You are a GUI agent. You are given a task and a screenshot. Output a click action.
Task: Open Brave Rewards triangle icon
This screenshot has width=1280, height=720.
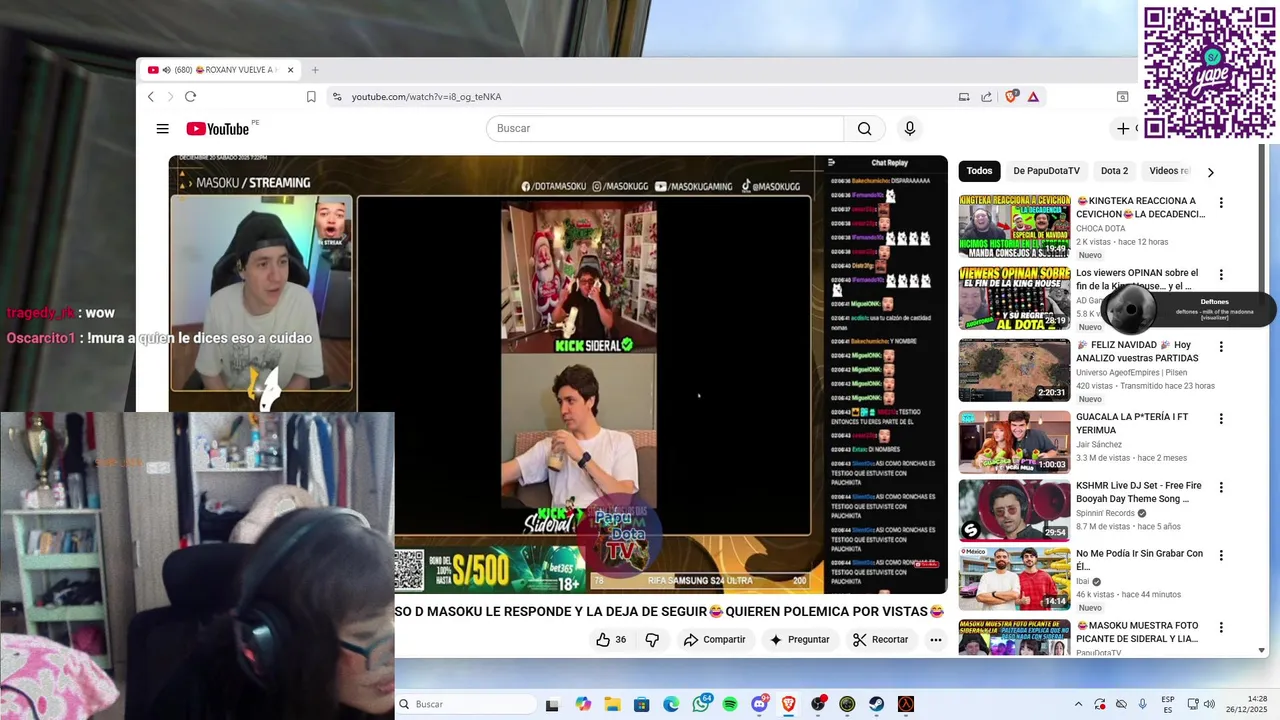[x=1033, y=97]
